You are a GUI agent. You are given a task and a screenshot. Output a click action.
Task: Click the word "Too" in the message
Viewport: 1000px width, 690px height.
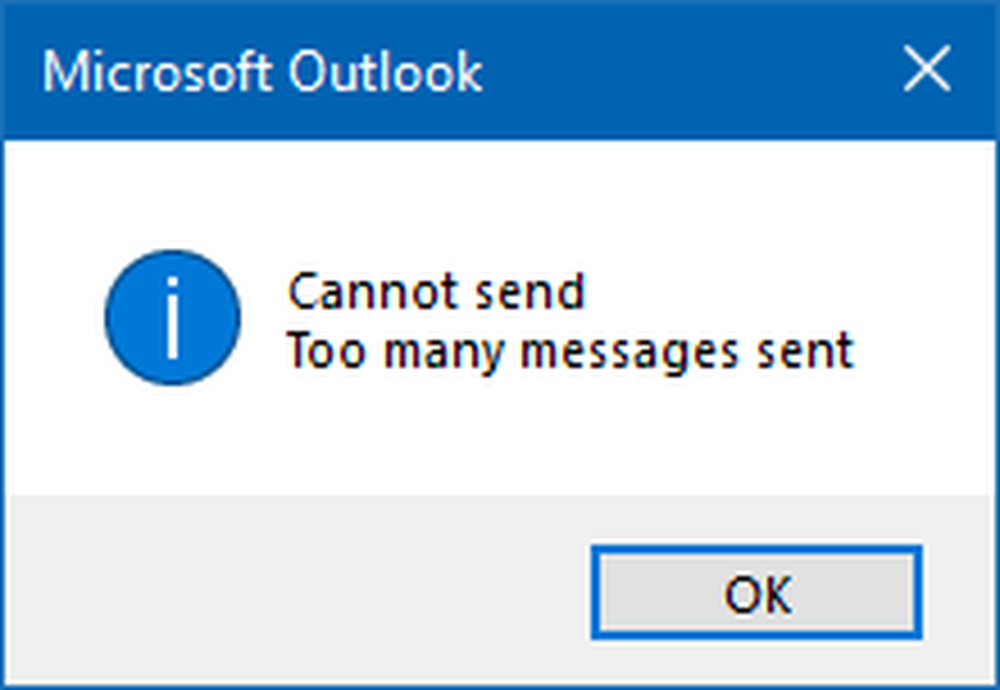pyautogui.click(x=319, y=351)
